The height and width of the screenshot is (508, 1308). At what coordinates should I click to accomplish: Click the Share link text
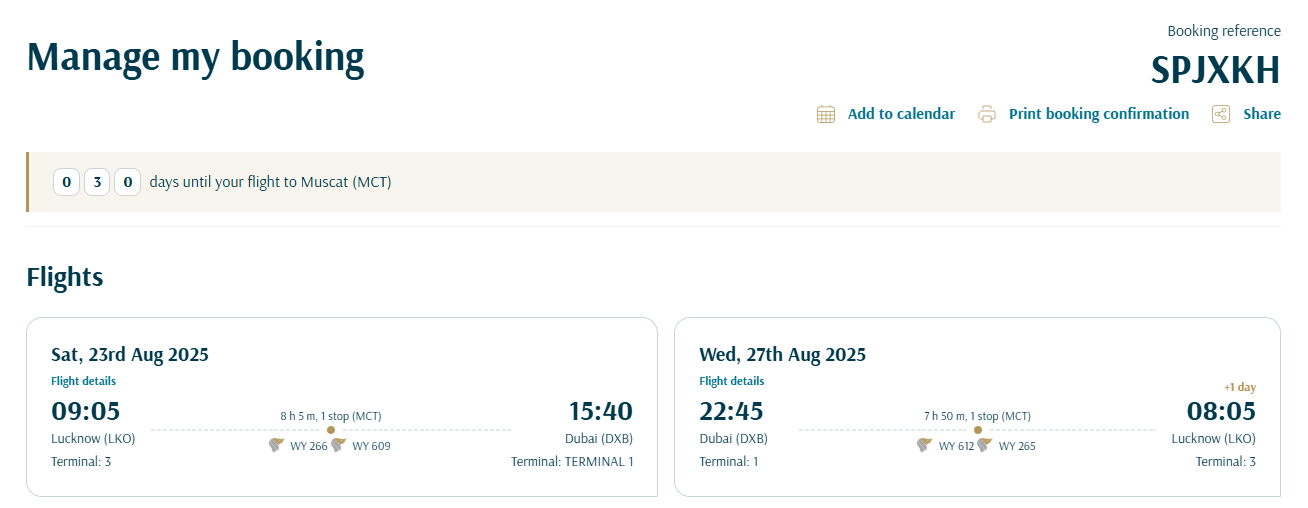click(x=1262, y=114)
